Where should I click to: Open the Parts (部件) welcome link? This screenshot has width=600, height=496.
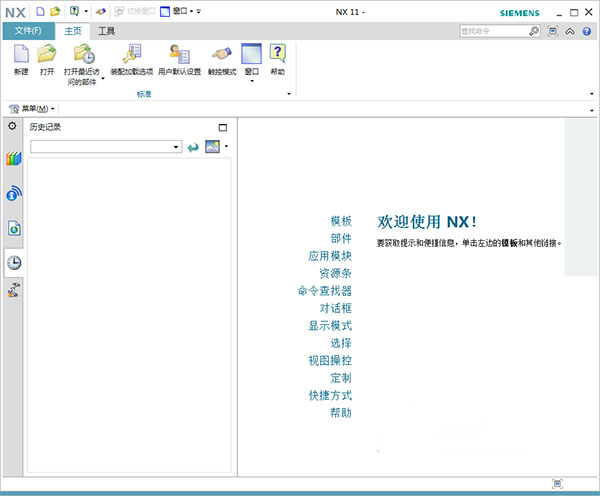341,238
